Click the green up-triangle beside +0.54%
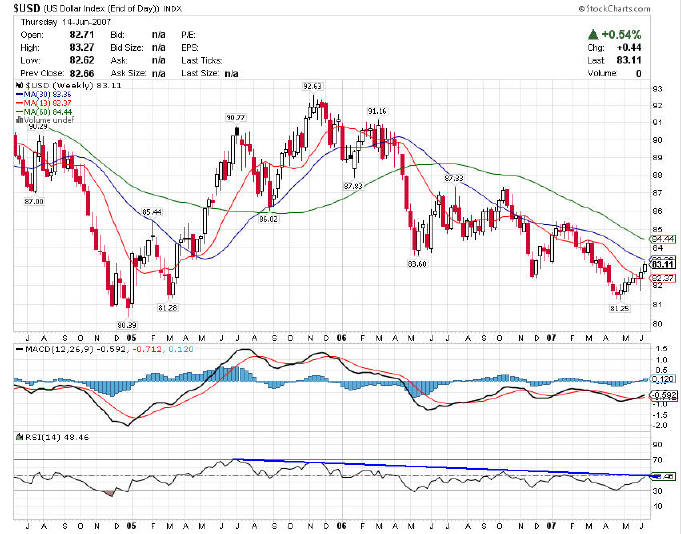Screen dimensions: 681x534 [593, 35]
